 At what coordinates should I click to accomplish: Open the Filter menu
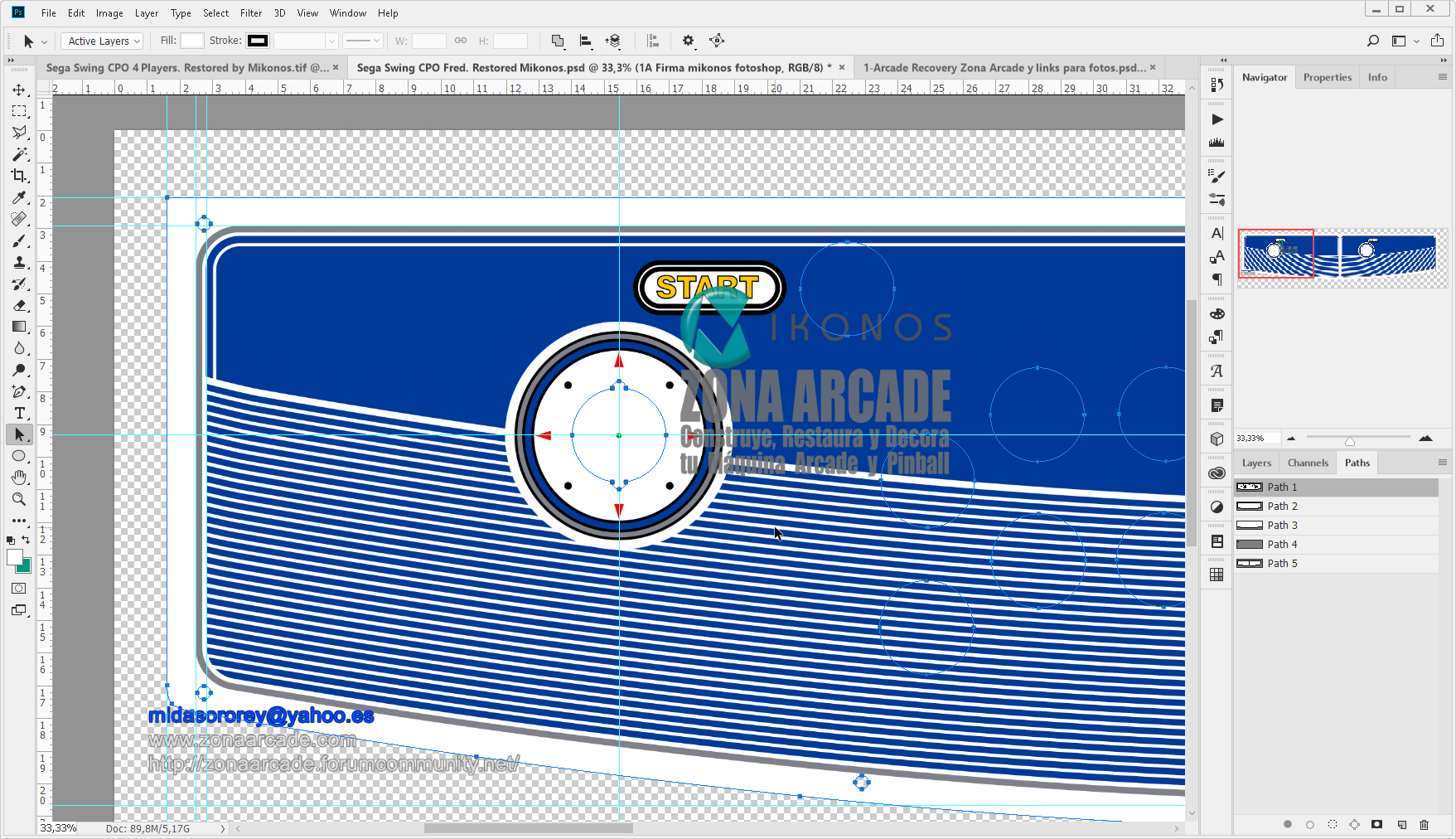(x=250, y=12)
